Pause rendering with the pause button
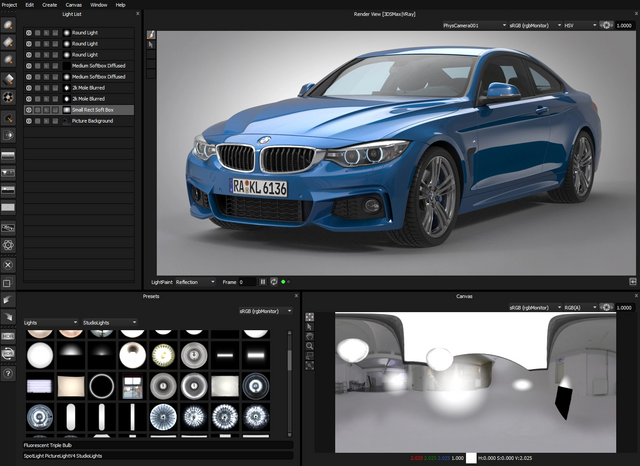This screenshot has width=640, height=466. [x=263, y=282]
